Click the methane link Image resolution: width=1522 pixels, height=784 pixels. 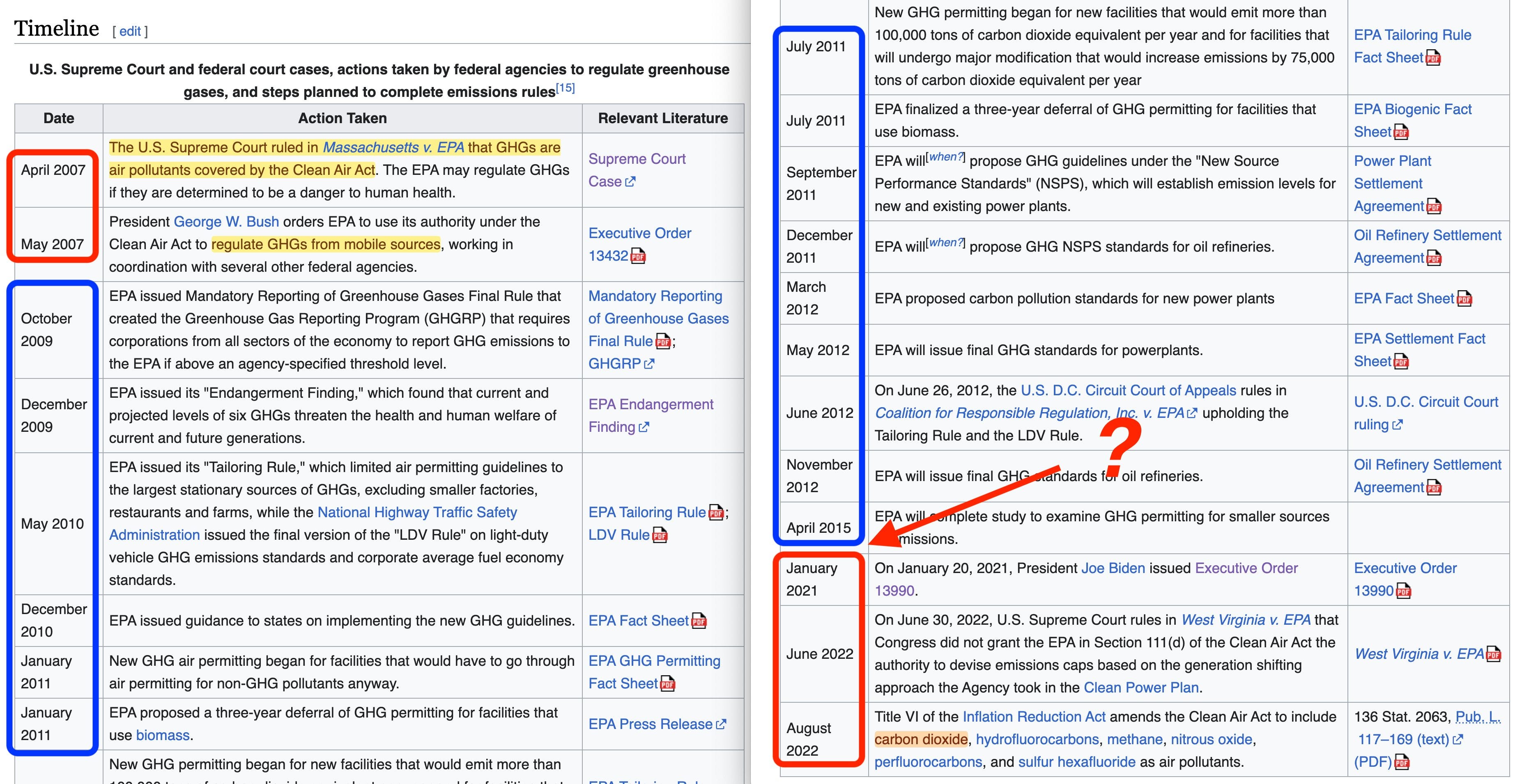pyautogui.click(x=1135, y=740)
